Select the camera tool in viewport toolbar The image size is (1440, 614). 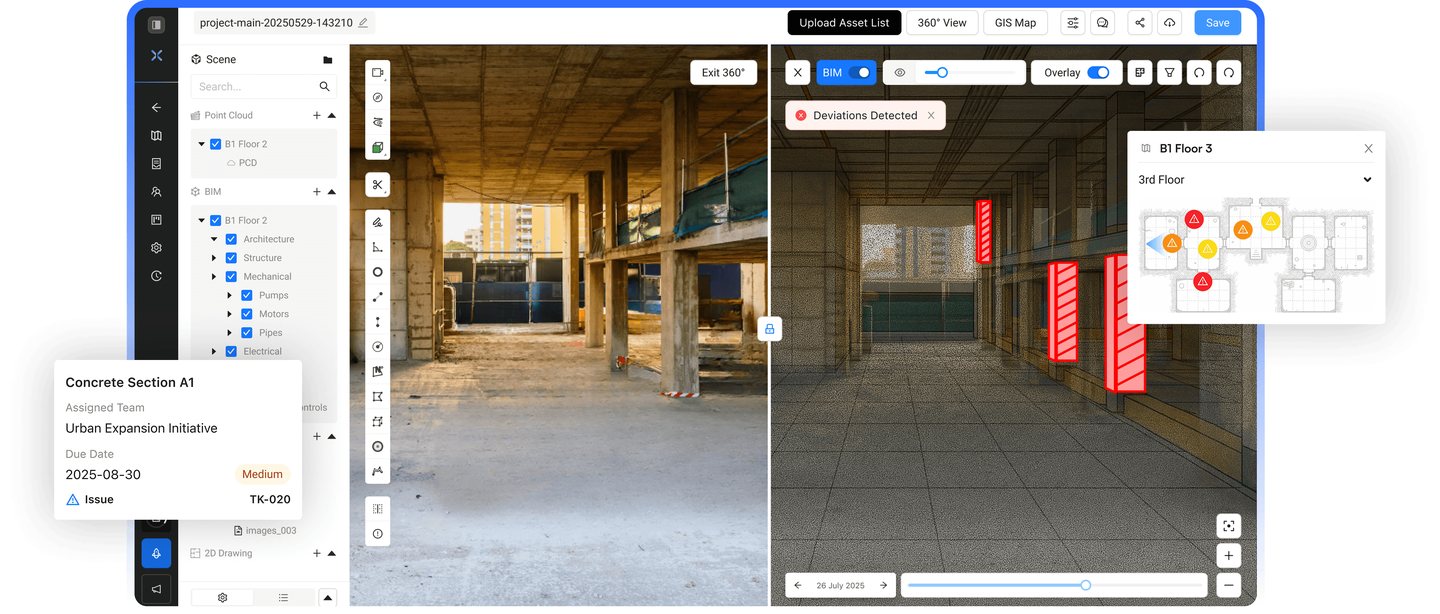point(377,72)
